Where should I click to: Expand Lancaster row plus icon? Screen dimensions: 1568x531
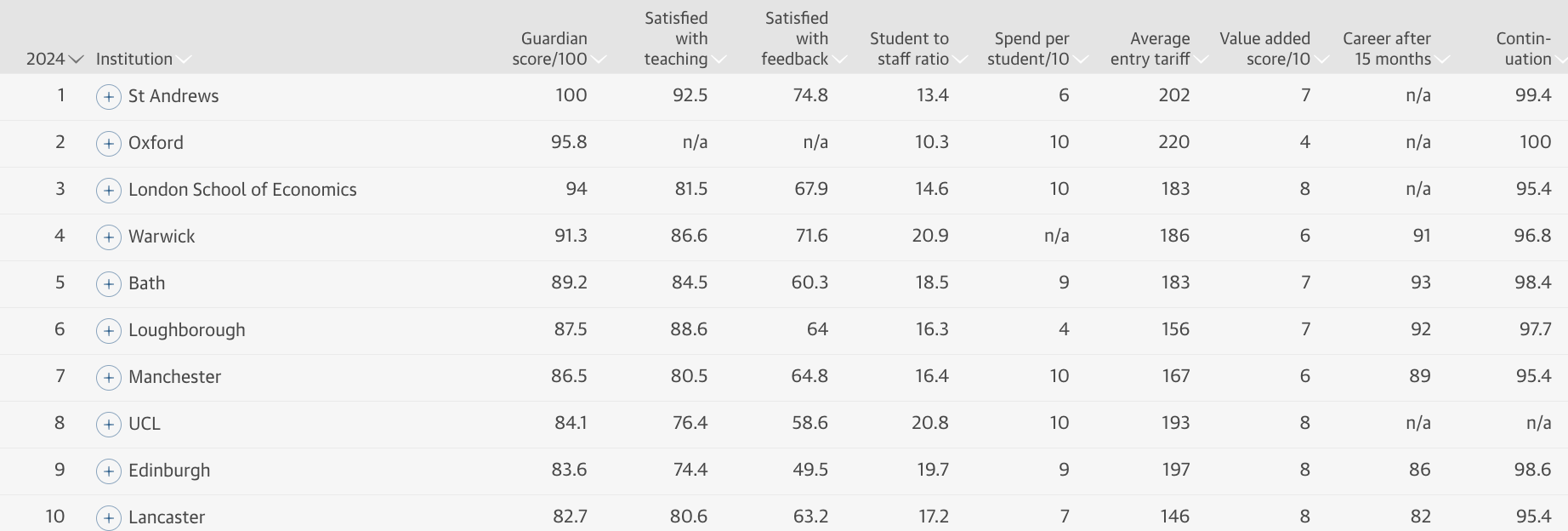[108, 518]
